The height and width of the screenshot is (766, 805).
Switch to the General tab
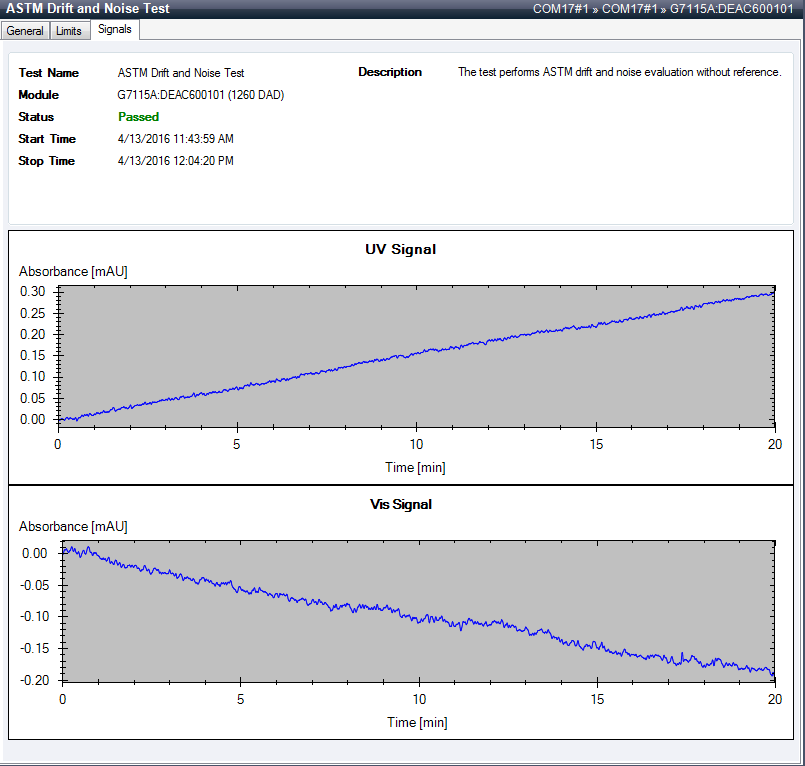click(x=24, y=30)
